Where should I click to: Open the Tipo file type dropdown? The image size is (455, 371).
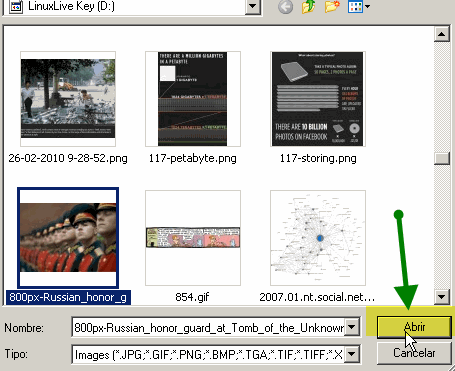[x=352, y=354]
